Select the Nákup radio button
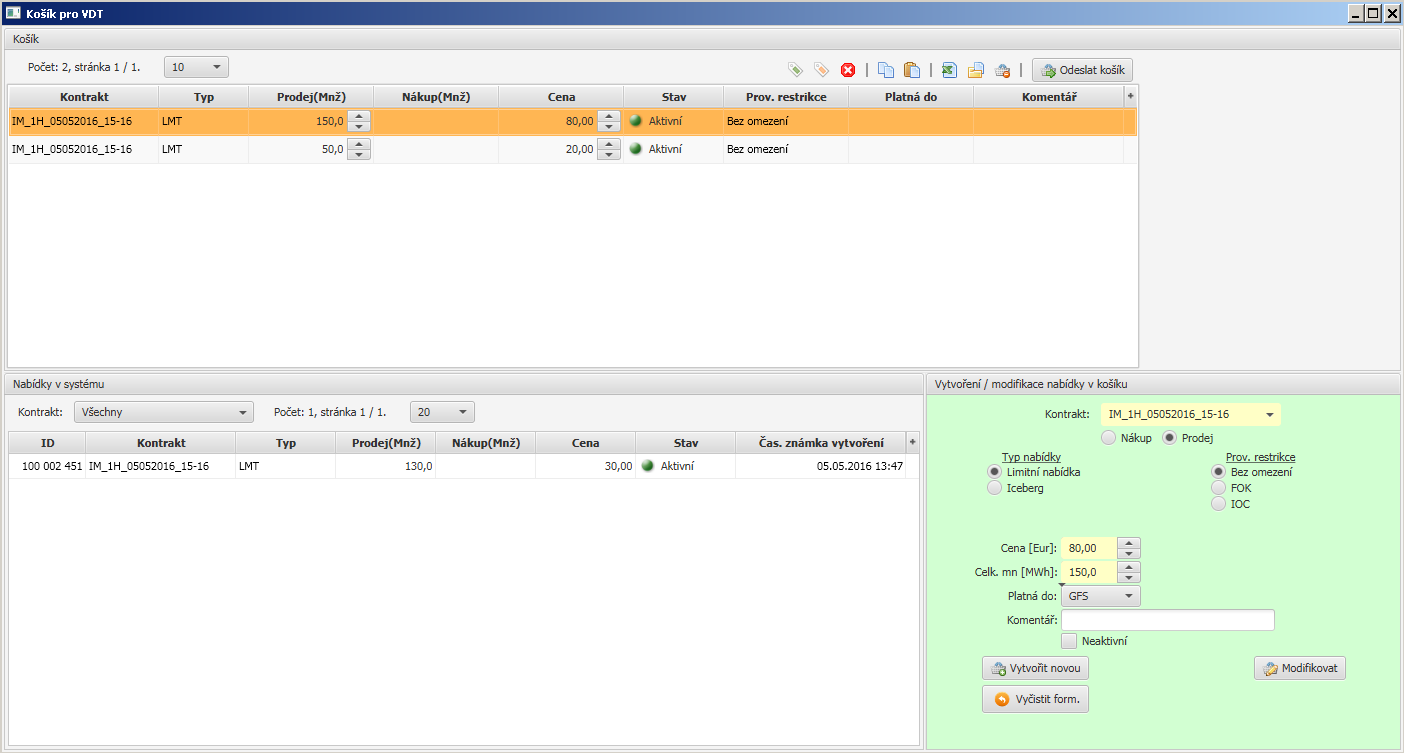Screen dimensions: 1404x753 point(1108,438)
